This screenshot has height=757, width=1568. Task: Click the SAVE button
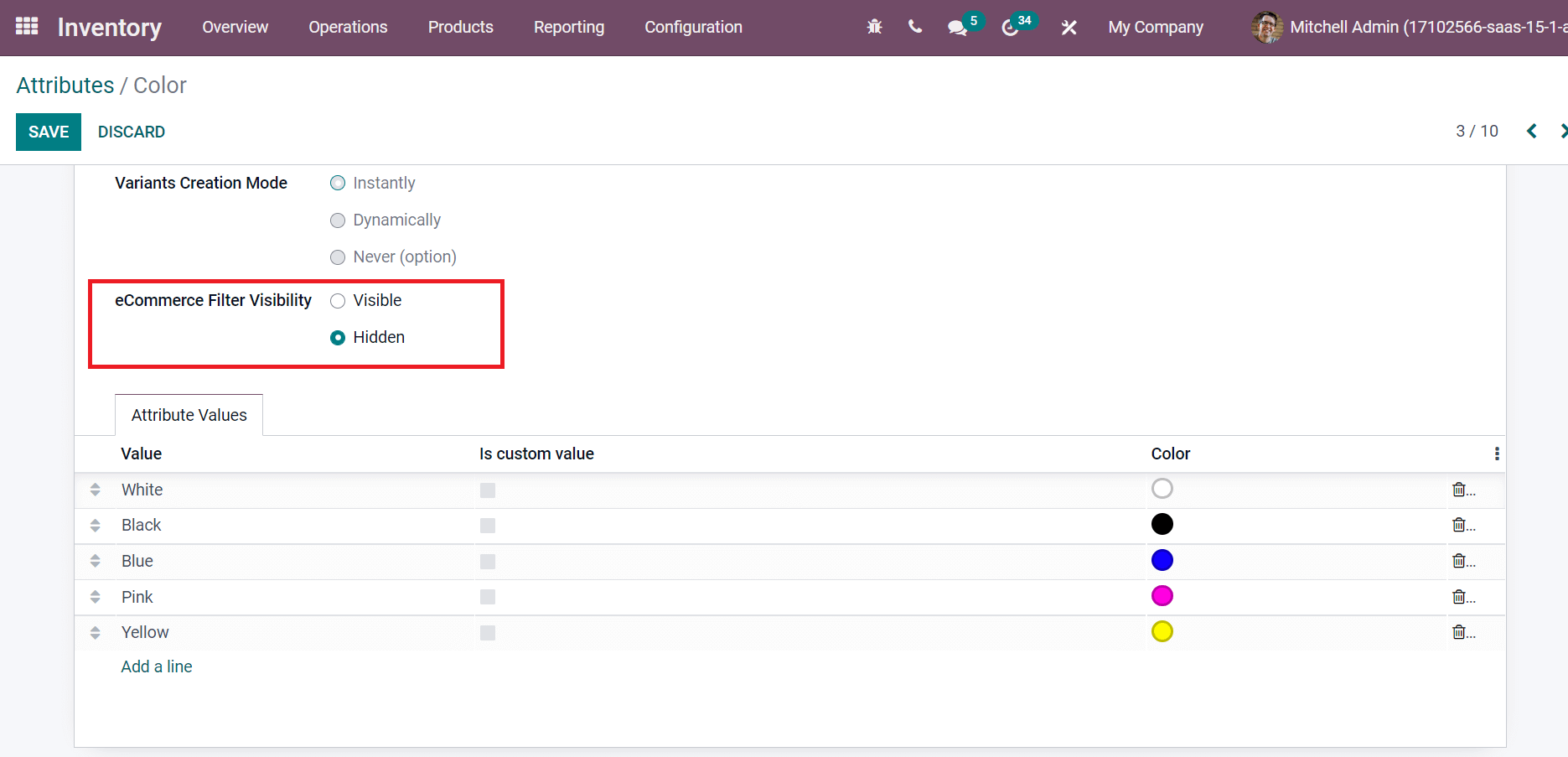tap(49, 132)
